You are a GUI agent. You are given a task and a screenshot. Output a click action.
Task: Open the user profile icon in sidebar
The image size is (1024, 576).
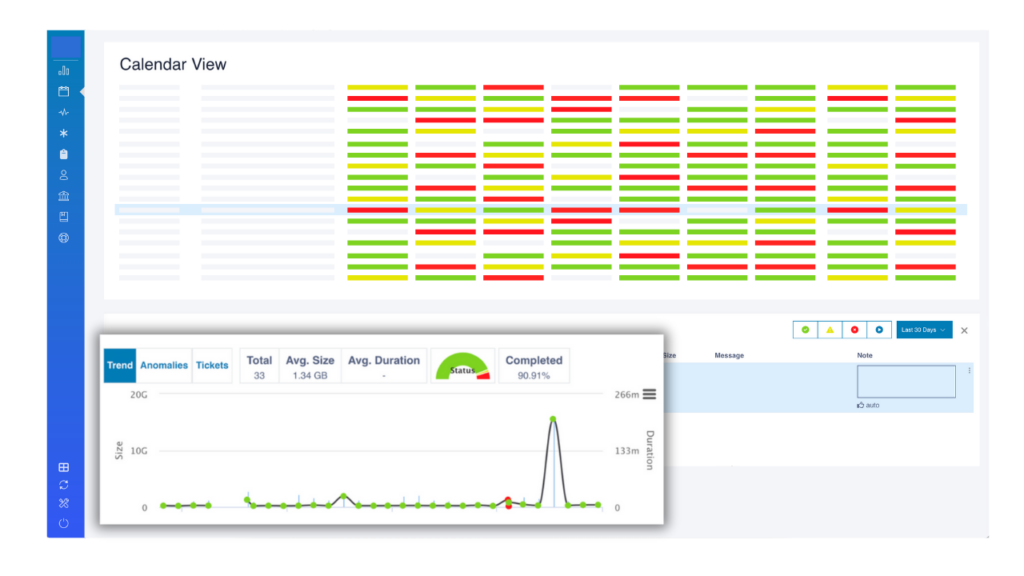tap(63, 175)
